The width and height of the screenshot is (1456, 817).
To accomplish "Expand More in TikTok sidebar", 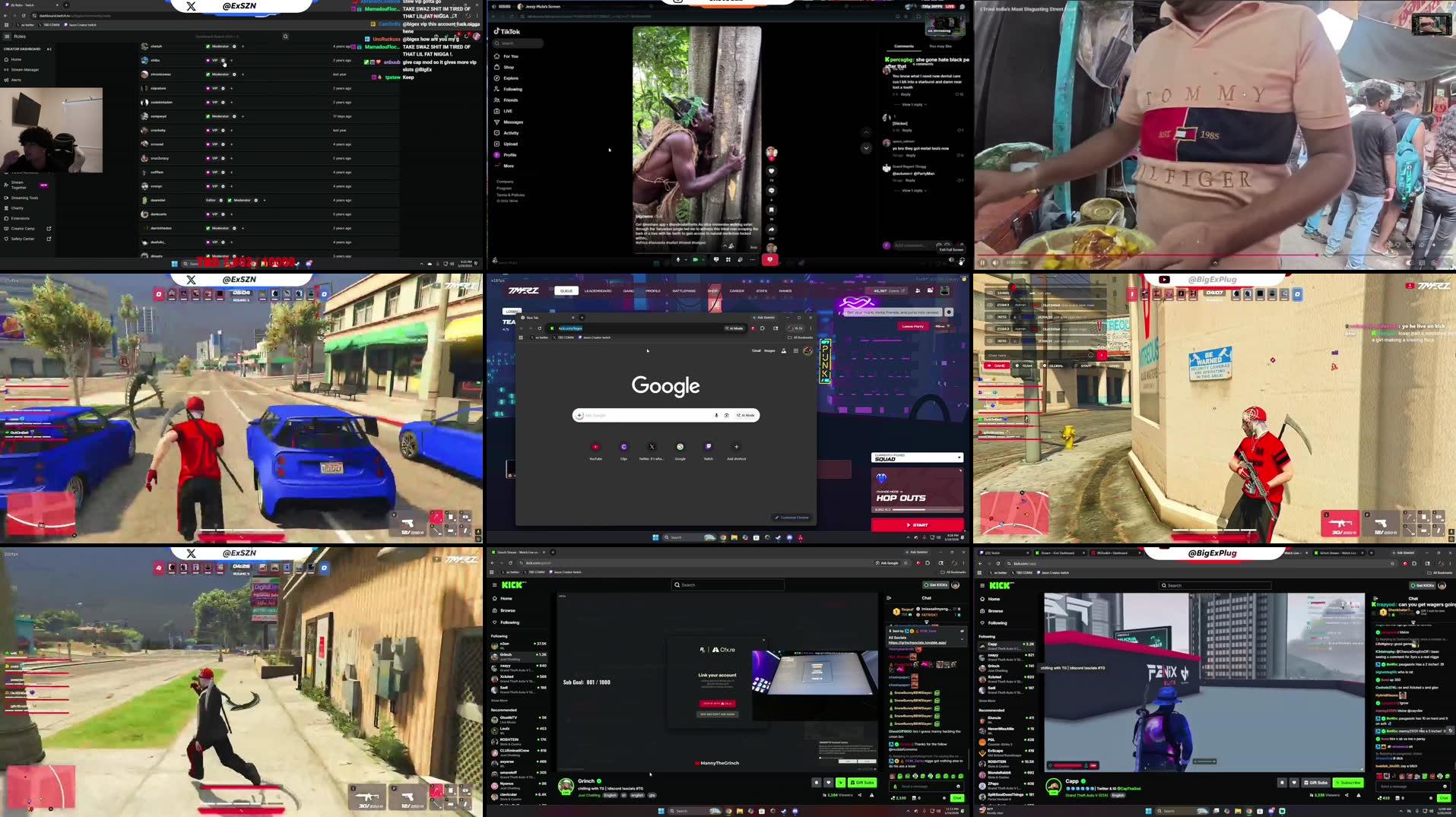I will tap(506, 166).
